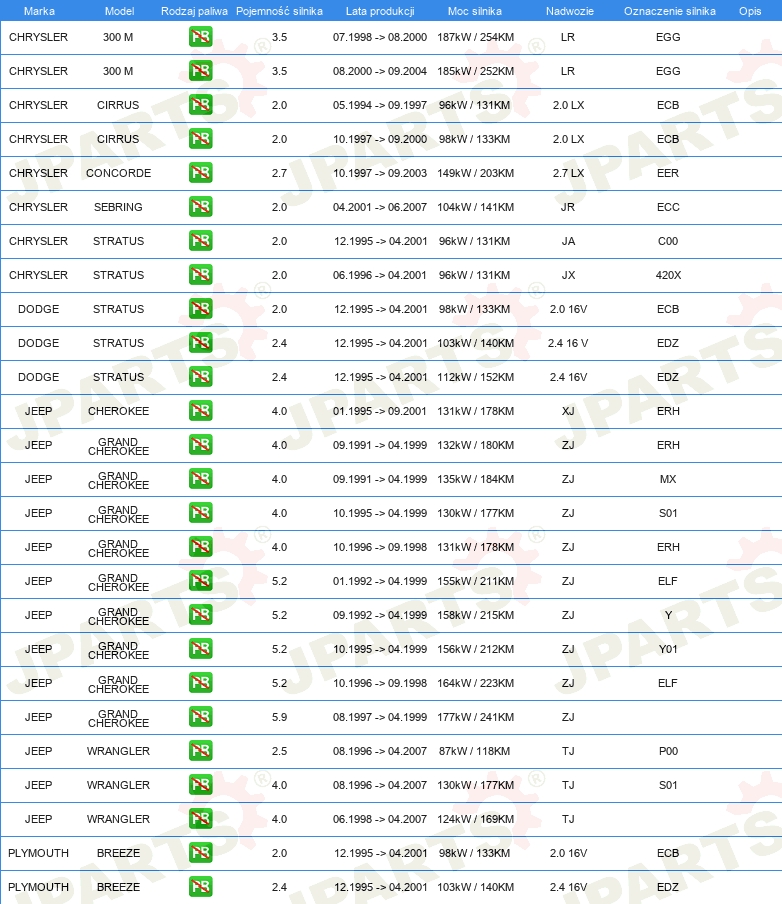Click fuel icon in 300 M 187kW row
The height and width of the screenshot is (904, 782).
(201, 37)
